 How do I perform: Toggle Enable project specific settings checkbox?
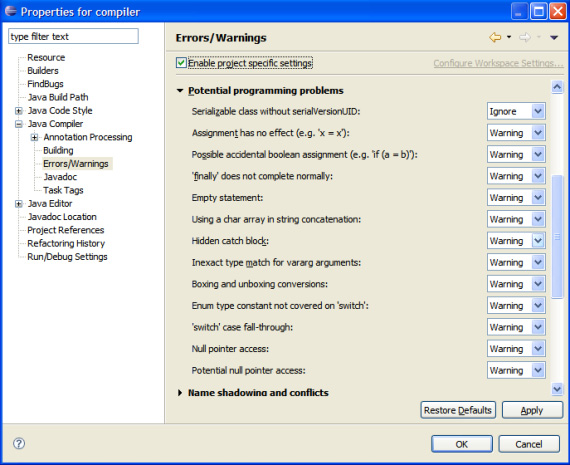click(x=181, y=63)
